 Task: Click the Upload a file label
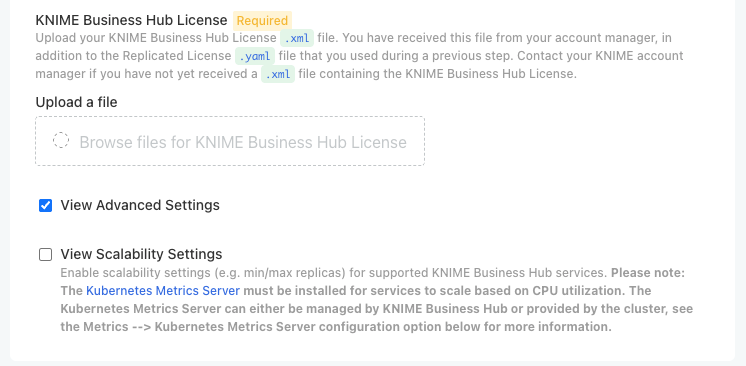(x=76, y=102)
